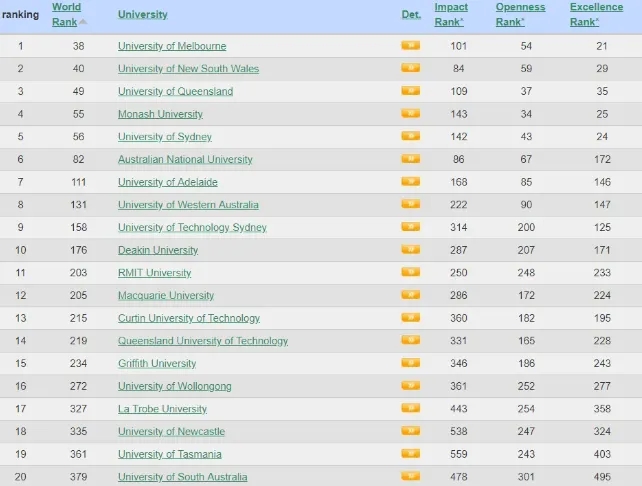Click the Det. column header
The width and height of the screenshot is (642, 486).
(x=411, y=14)
